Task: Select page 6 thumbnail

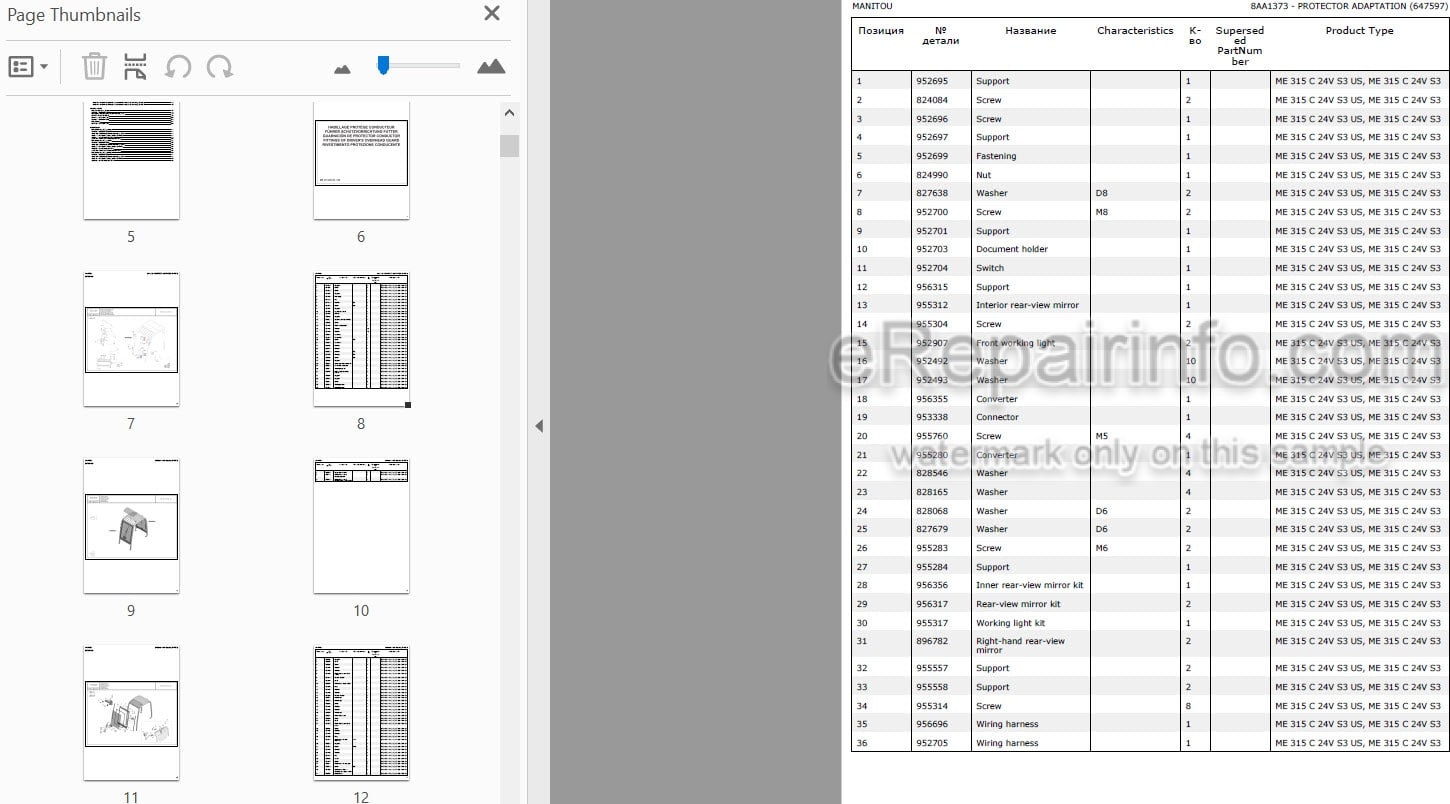Action: pyautogui.click(x=361, y=159)
